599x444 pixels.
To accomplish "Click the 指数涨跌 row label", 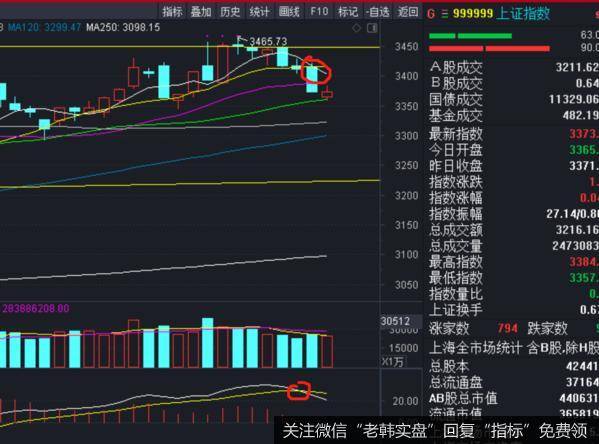I will 455,182.
